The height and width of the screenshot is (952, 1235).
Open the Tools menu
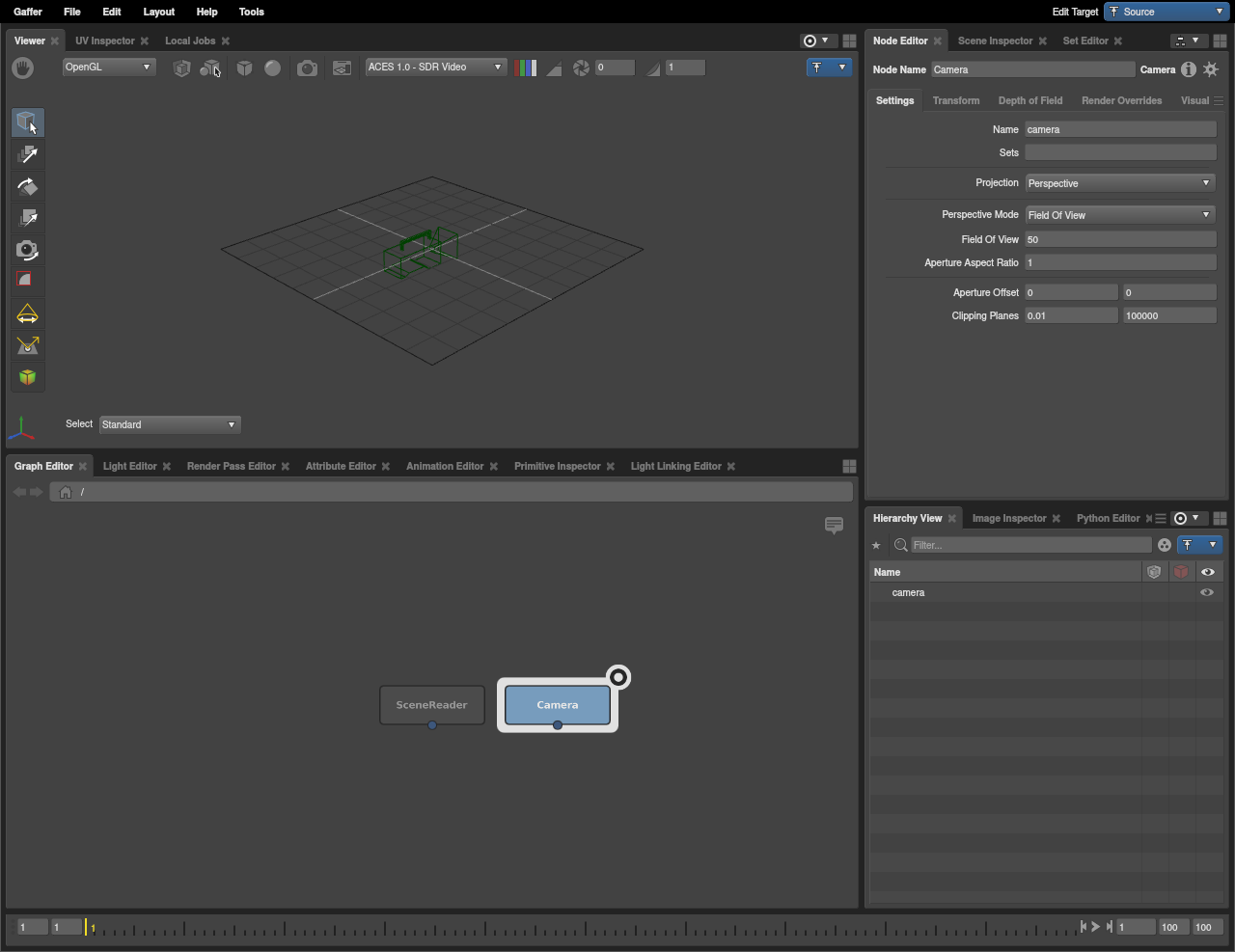click(x=252, y=12)
